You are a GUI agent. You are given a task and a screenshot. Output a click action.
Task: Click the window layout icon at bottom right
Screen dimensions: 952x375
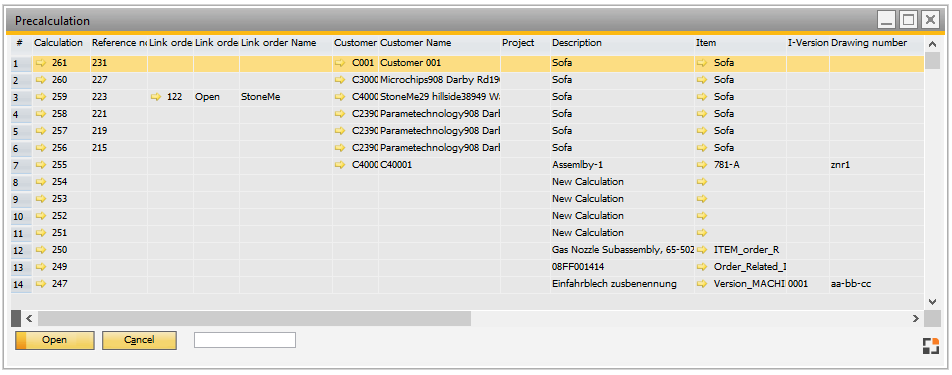[x=931, y=346]
